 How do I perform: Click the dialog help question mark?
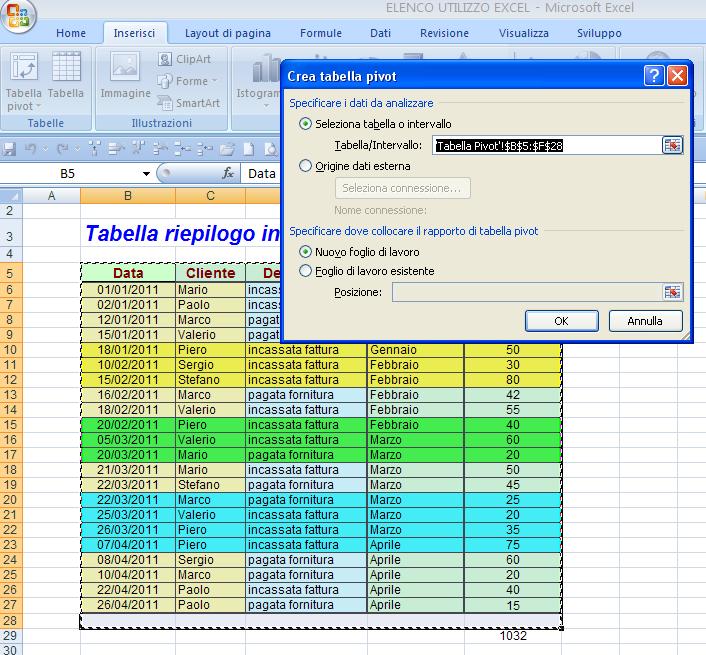pyautogui.click(x=654, y=76)
